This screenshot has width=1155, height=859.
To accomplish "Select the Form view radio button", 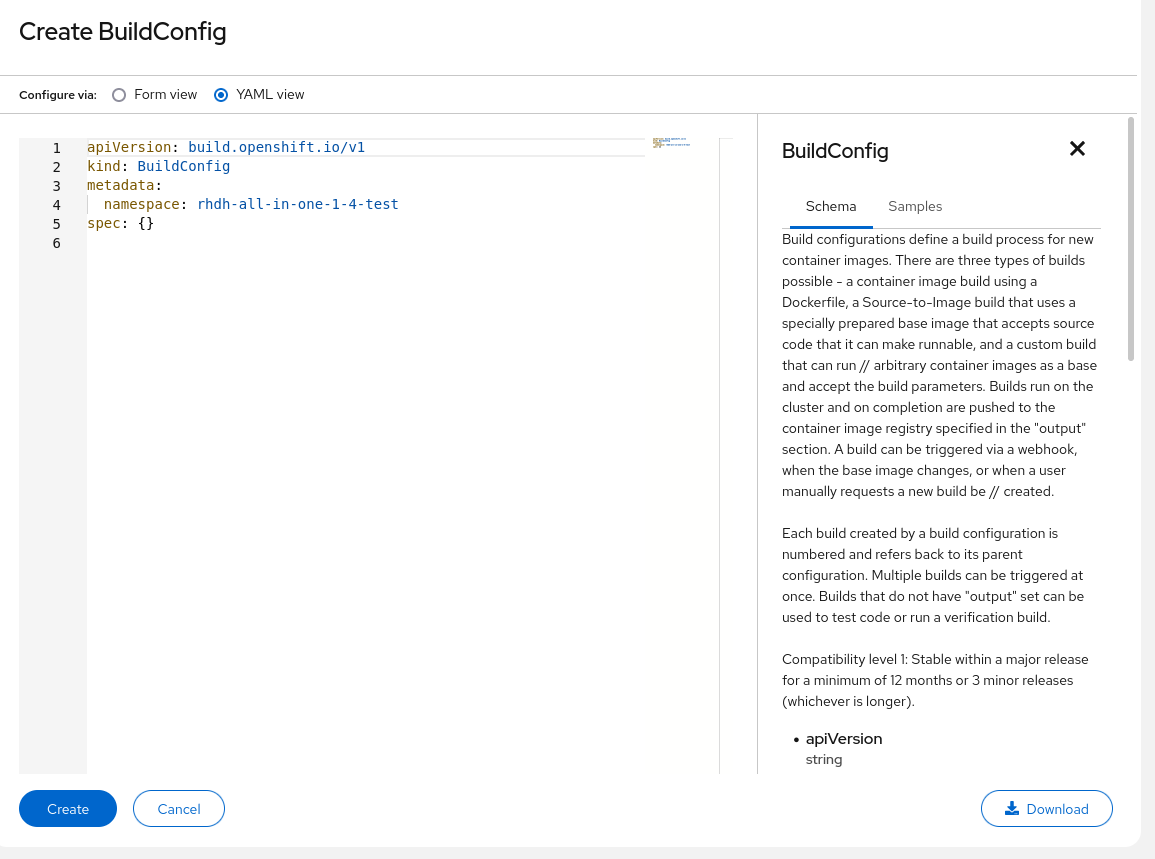I will pyautogui.click(x=119, y=95).
